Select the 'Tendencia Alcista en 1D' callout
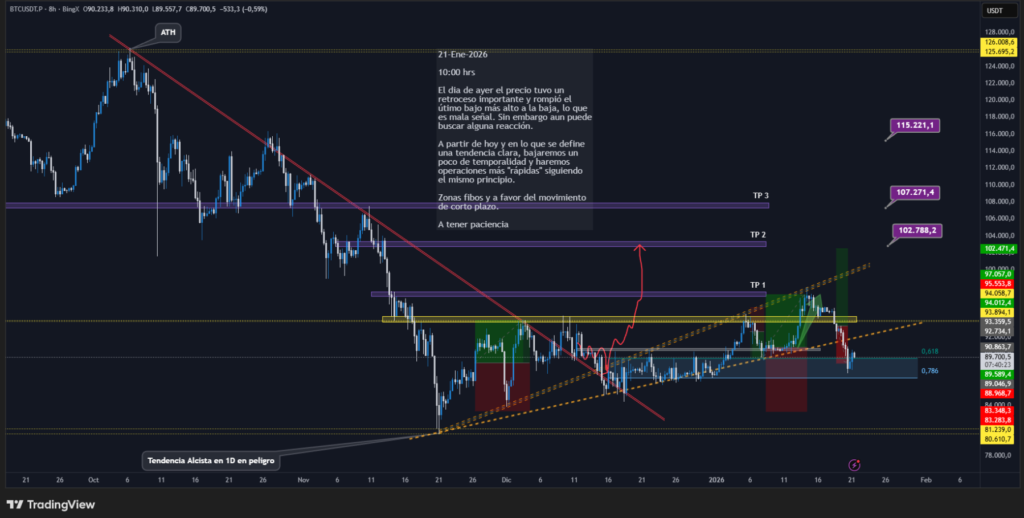This screenshot has width=1024, height=518. [x=210, y=460]
